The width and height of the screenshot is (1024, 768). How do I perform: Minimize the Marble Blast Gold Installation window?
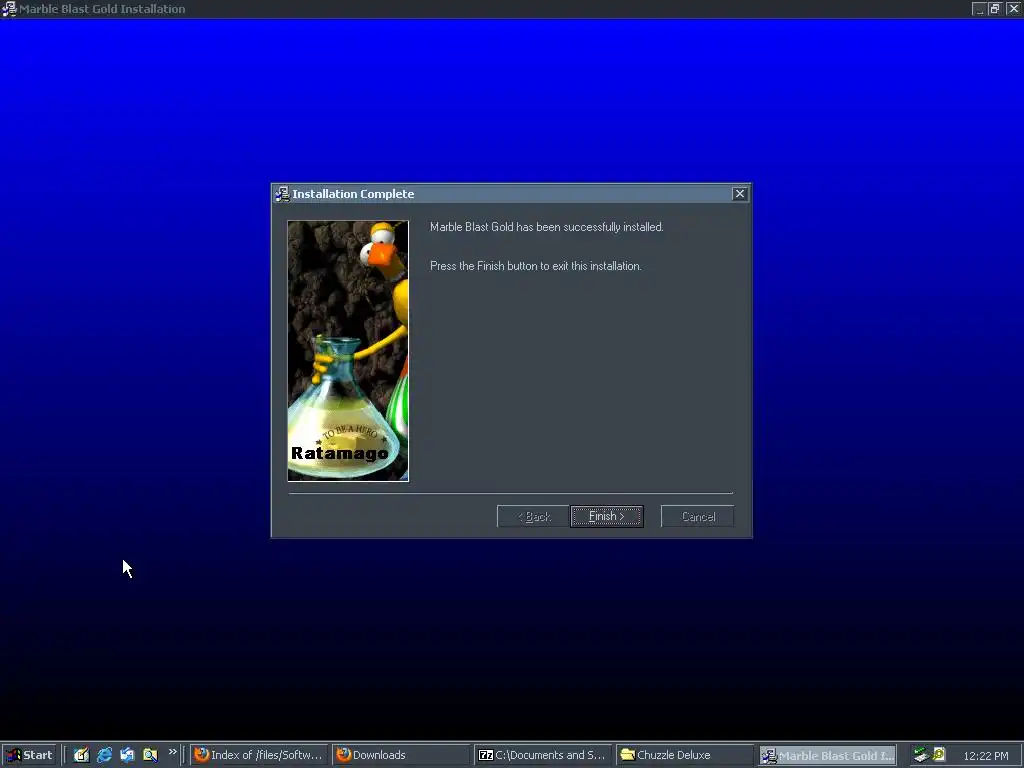(978, 8)
